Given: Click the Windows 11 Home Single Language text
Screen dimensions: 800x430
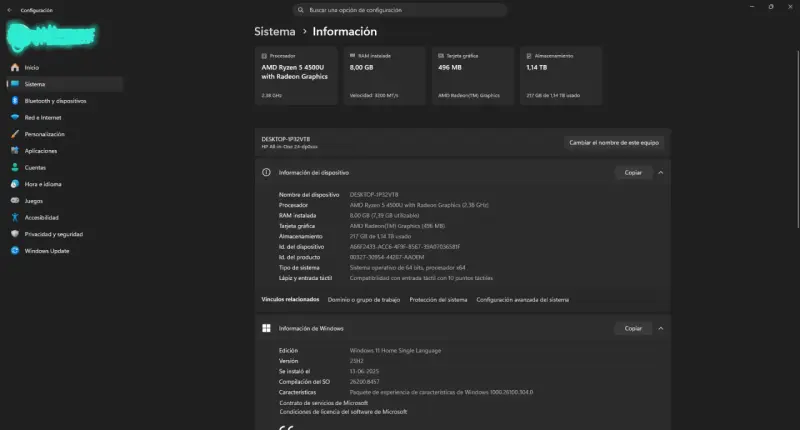Looking at the screenshot, I should pyautogui.click(x=395, y=351).
